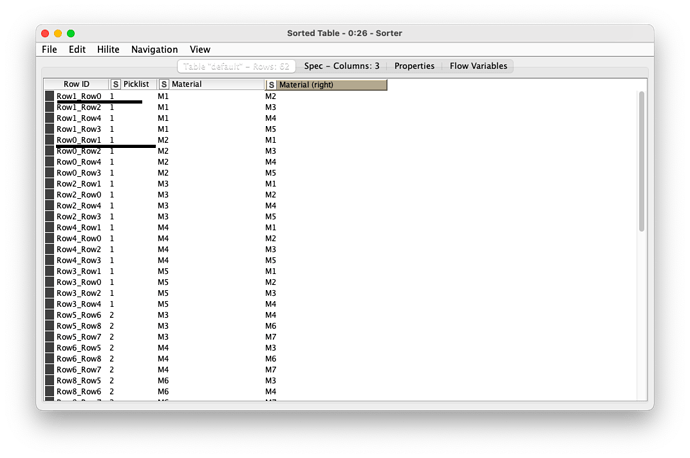Click Material cell M6 in row Row8_Row5

163,380
